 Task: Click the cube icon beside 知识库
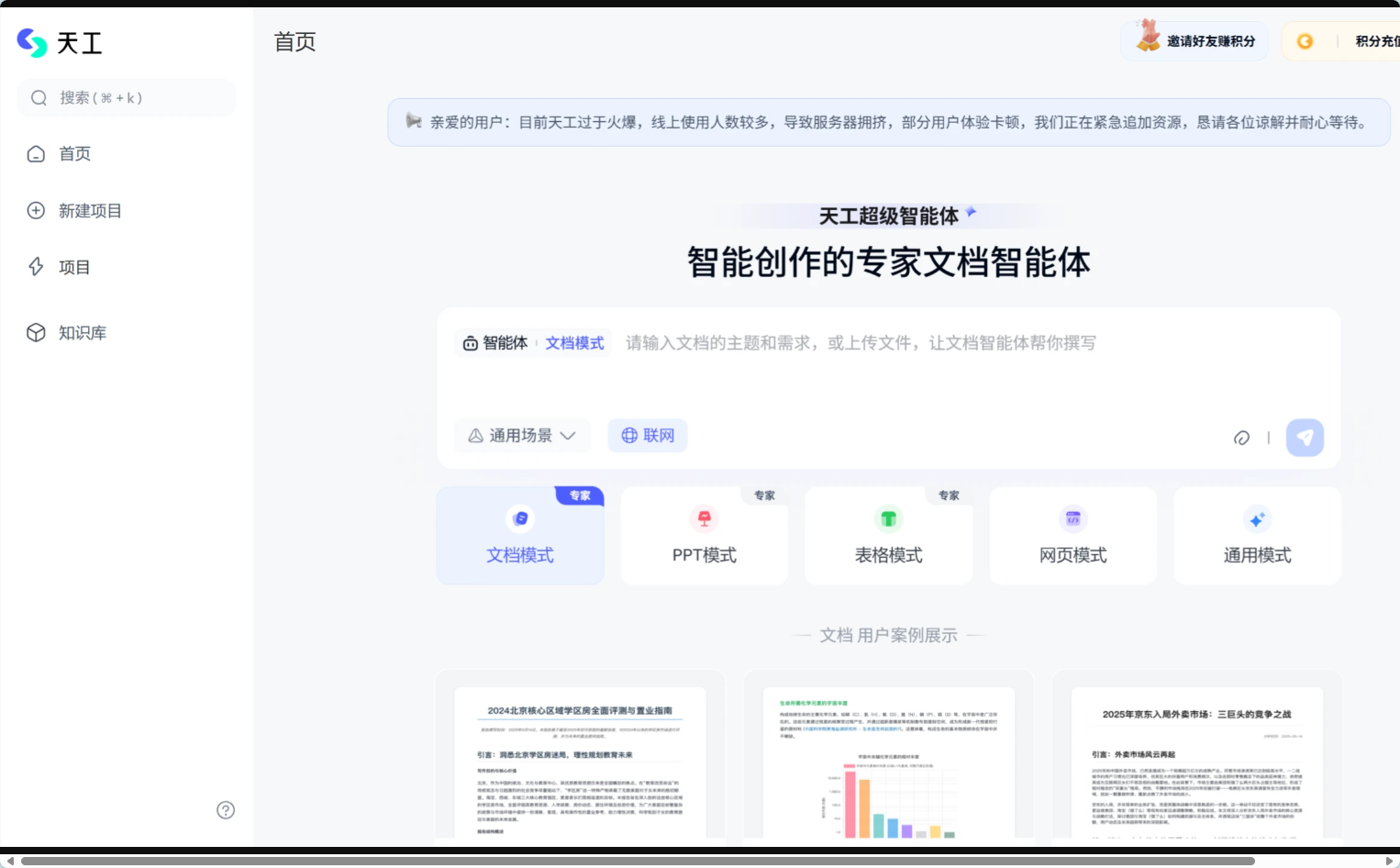36,332
